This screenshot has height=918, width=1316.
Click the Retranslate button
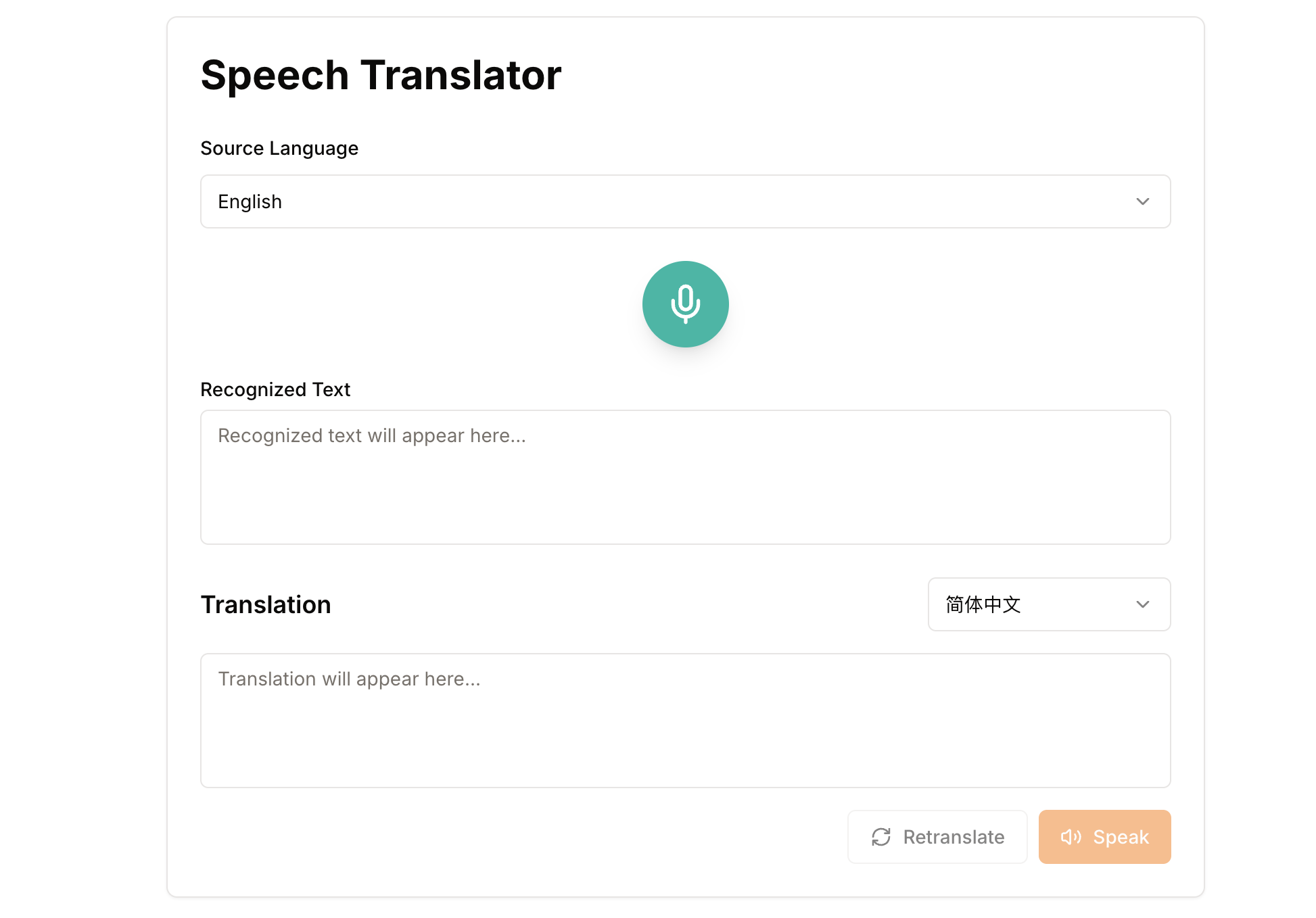[x=937, y=837]
